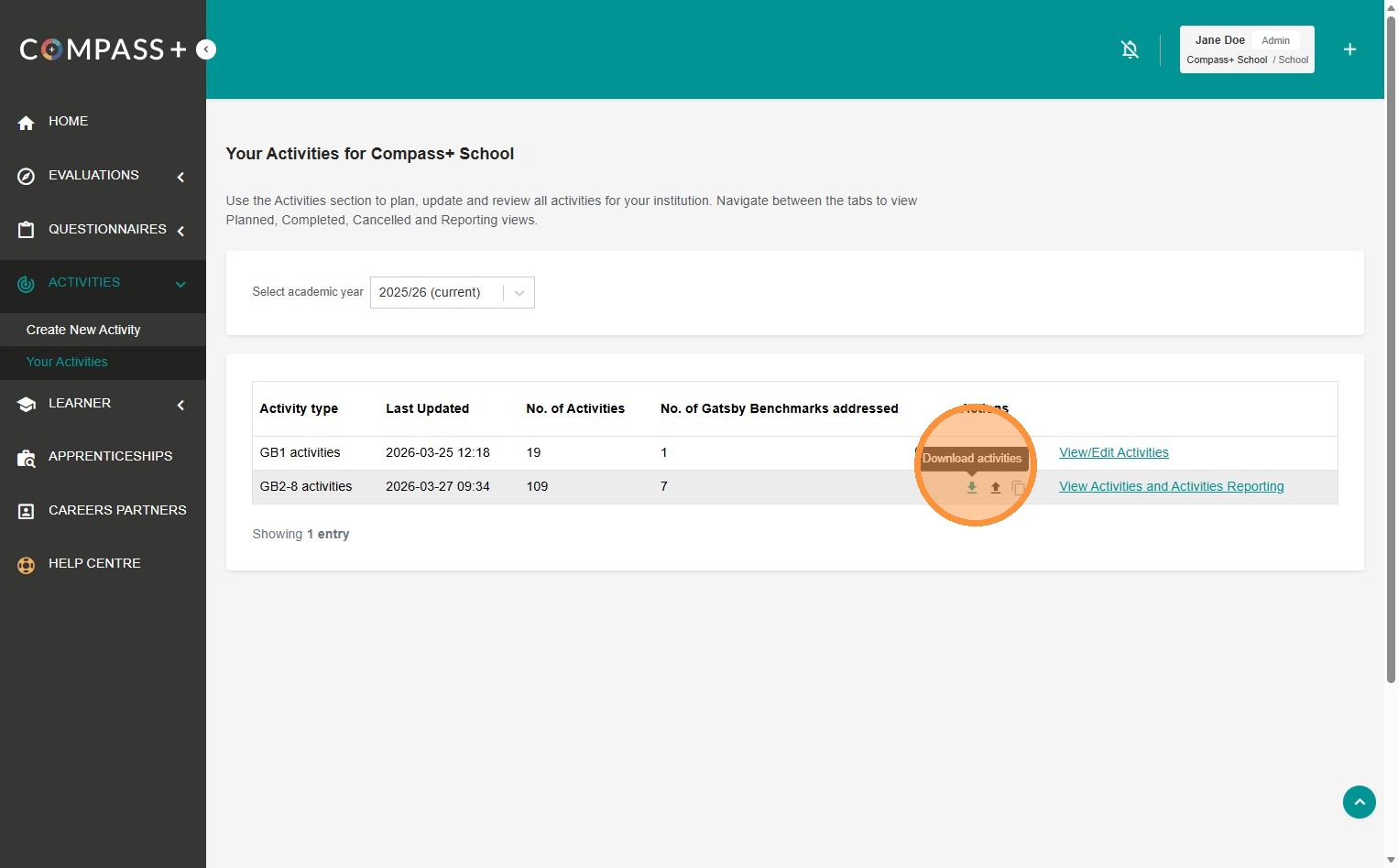Viewport: 1398px width, 868px height.
Task: Open View Activities and Activities Reporting link
Action: (x=1172, y=486)
